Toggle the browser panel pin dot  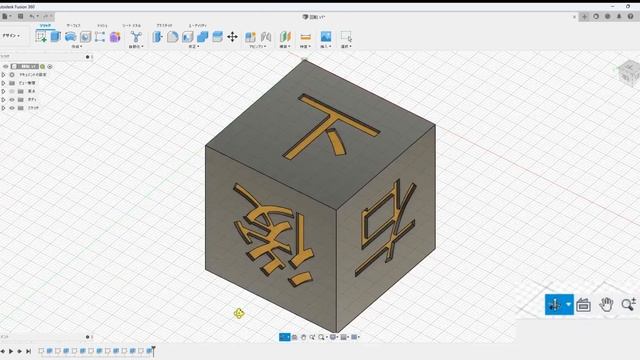tap(88, 57)
